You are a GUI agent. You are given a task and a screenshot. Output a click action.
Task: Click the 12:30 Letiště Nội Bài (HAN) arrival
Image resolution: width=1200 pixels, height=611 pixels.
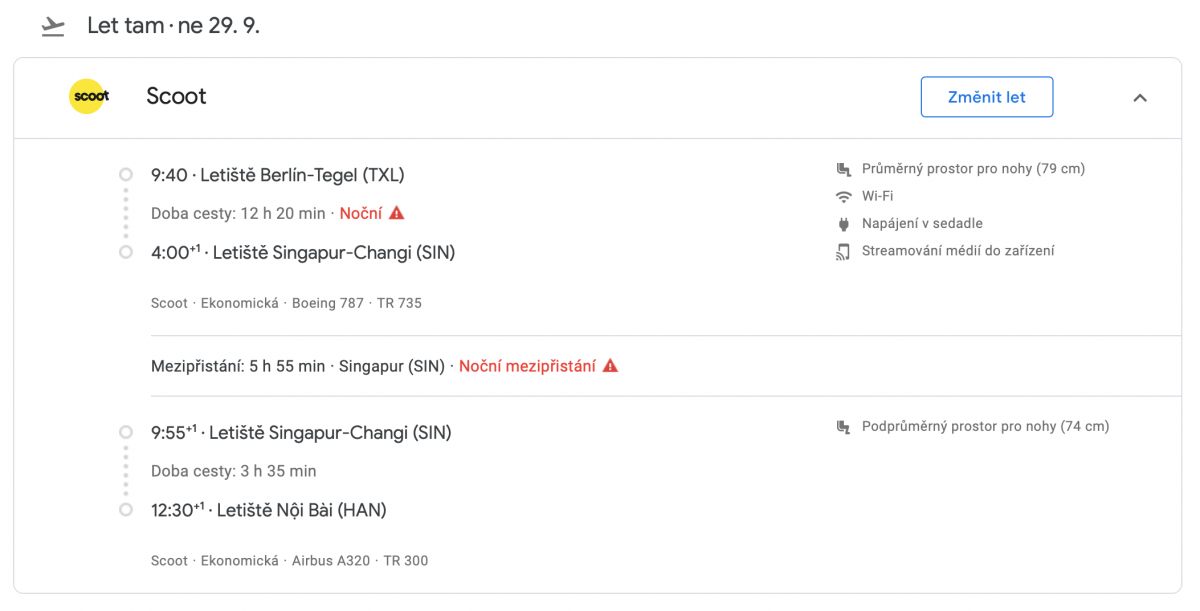[x=268, y=510]
